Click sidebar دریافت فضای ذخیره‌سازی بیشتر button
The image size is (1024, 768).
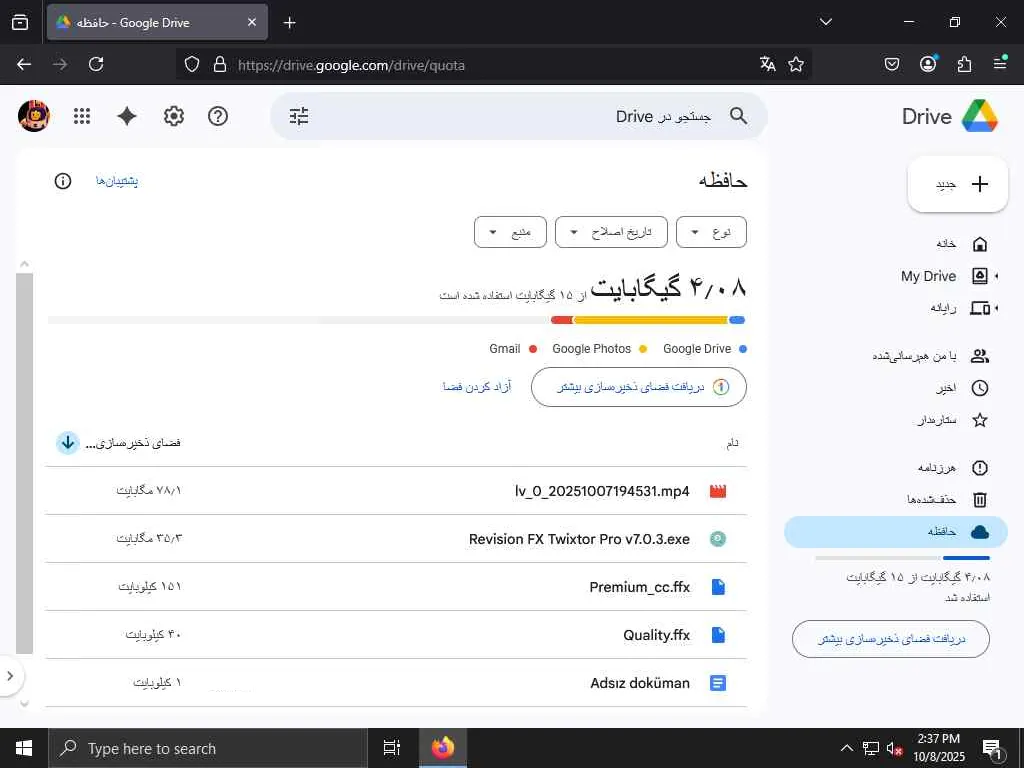coord(891,639)
